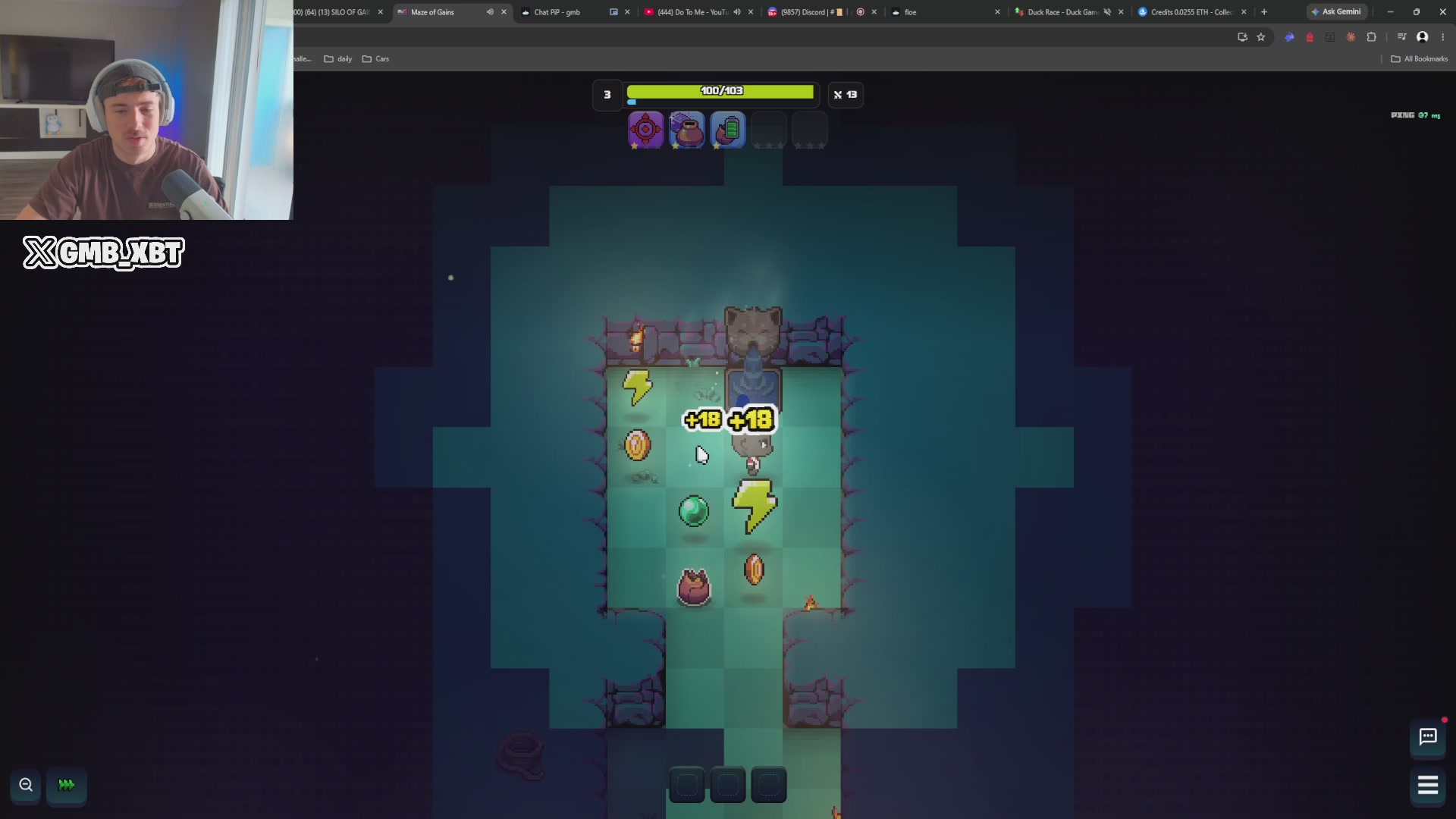The image size is (1456, 819).
Task: Click the top-left lightning bolt pickup
Action: [637, 388]
